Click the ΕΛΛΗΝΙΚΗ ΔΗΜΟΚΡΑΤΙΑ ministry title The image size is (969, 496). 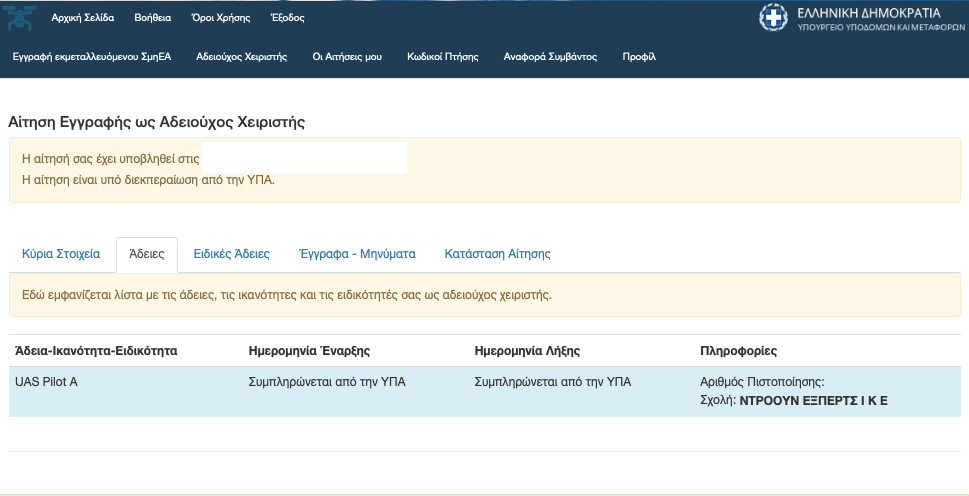(x=869, y=13)
